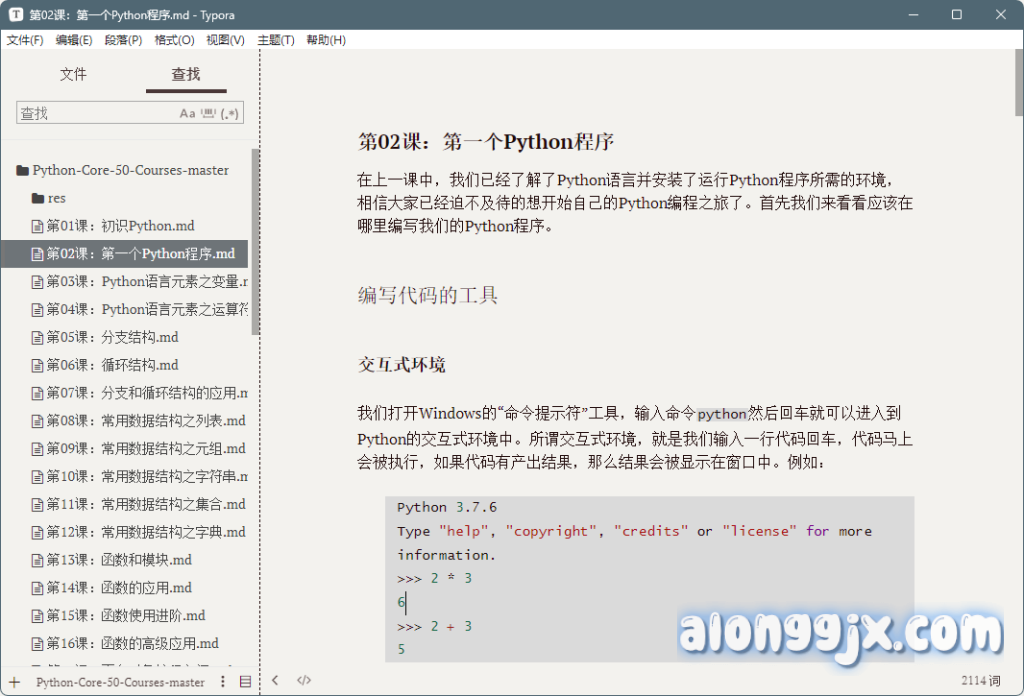
Task: Open the 主题(T) theme menu
Action: 276,40
